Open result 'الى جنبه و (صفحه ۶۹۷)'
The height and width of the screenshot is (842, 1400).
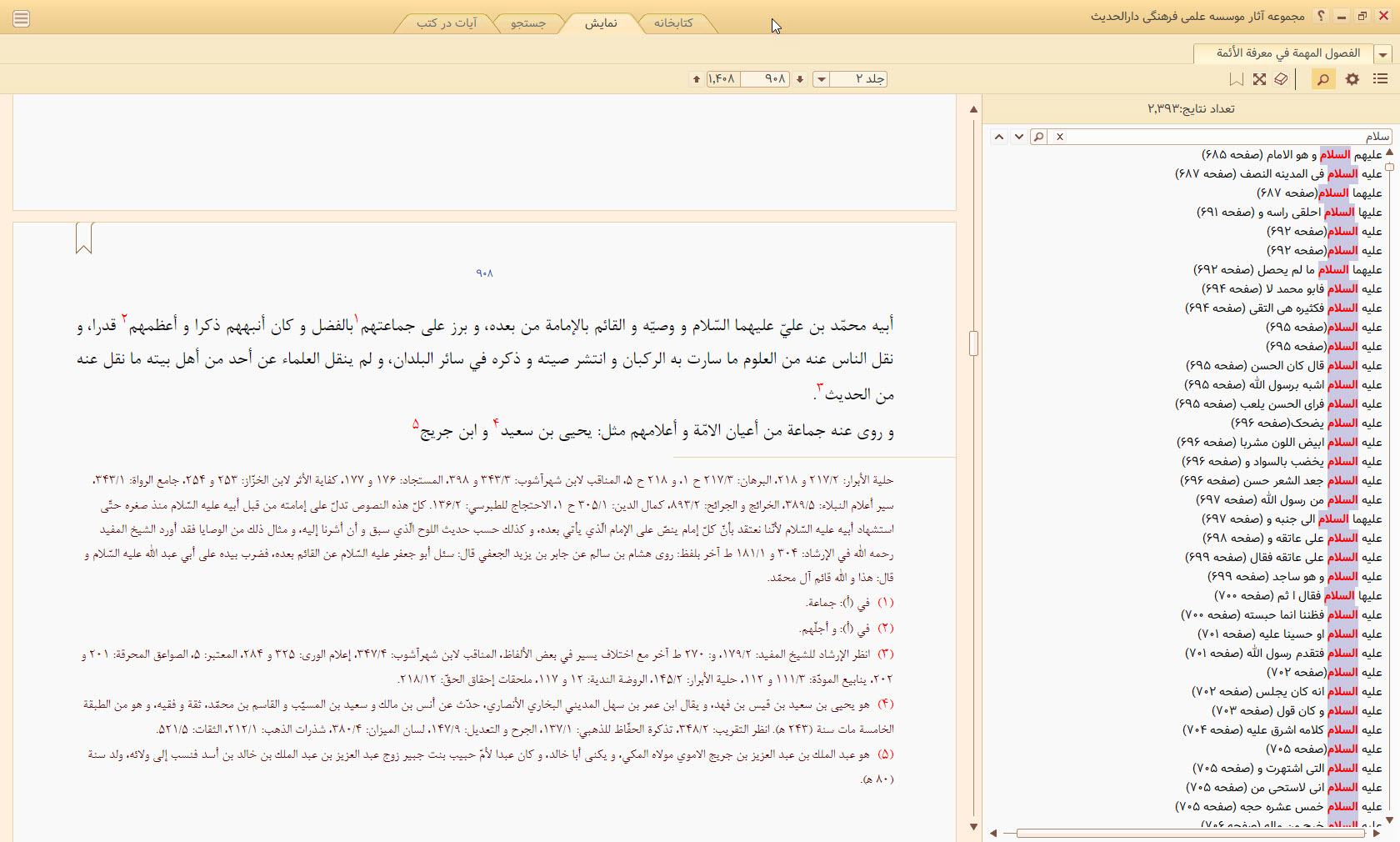(x=1292, y=519)
